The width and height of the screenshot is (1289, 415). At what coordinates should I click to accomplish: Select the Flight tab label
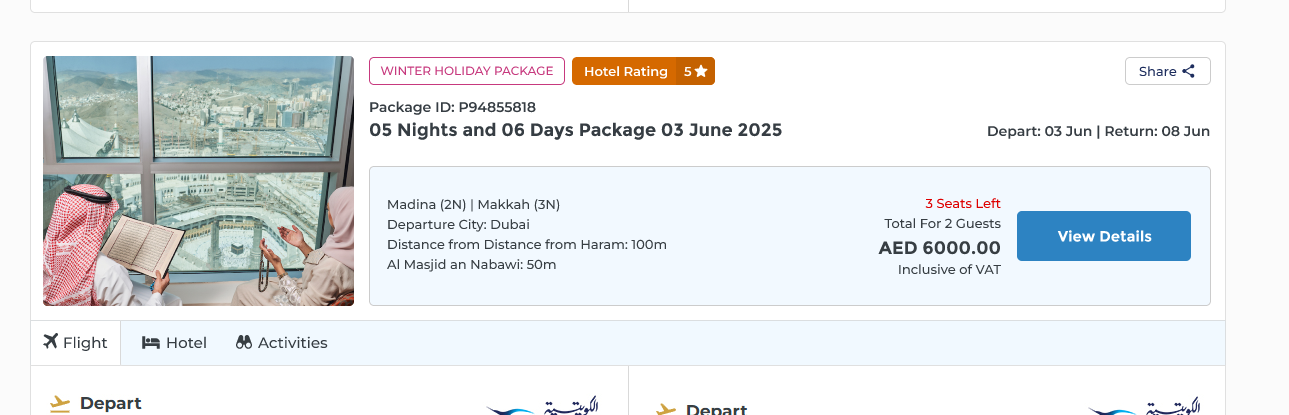(x=85, y=343)
